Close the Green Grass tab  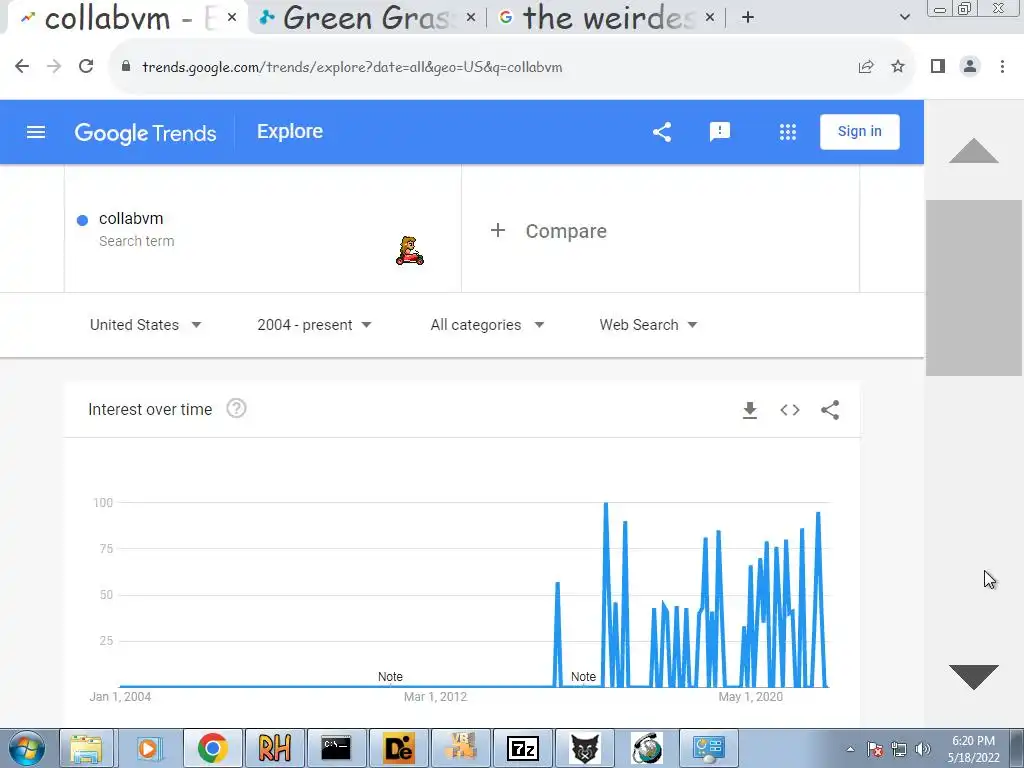(x=471, y=18)
